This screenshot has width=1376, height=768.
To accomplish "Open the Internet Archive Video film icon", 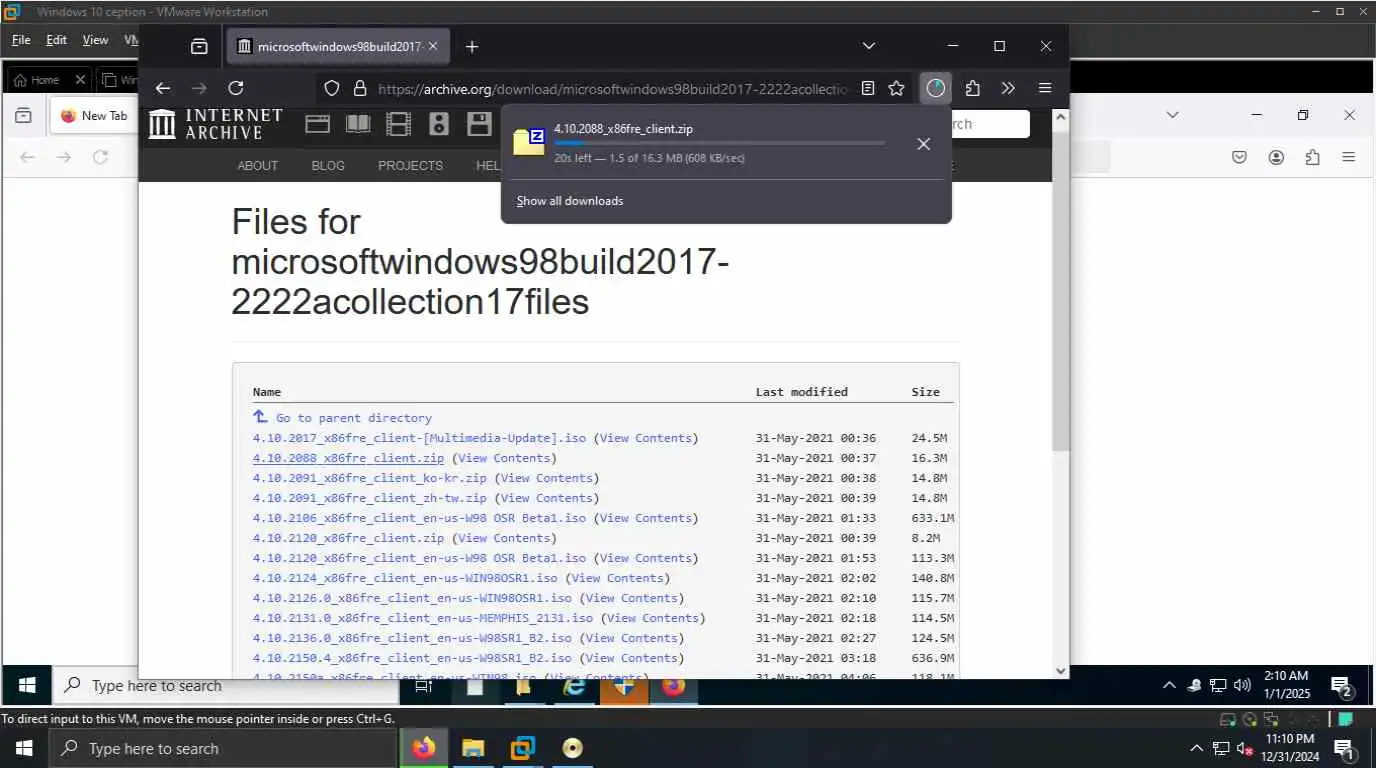I will point(398,124).
